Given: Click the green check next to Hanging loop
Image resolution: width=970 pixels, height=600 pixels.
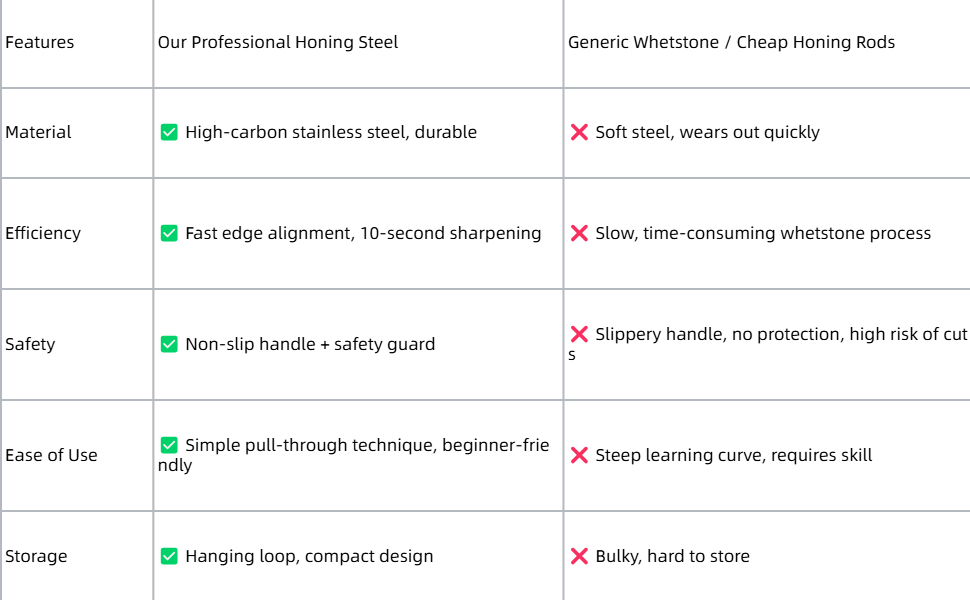Looking at the screenshot, I should (169, 556).
